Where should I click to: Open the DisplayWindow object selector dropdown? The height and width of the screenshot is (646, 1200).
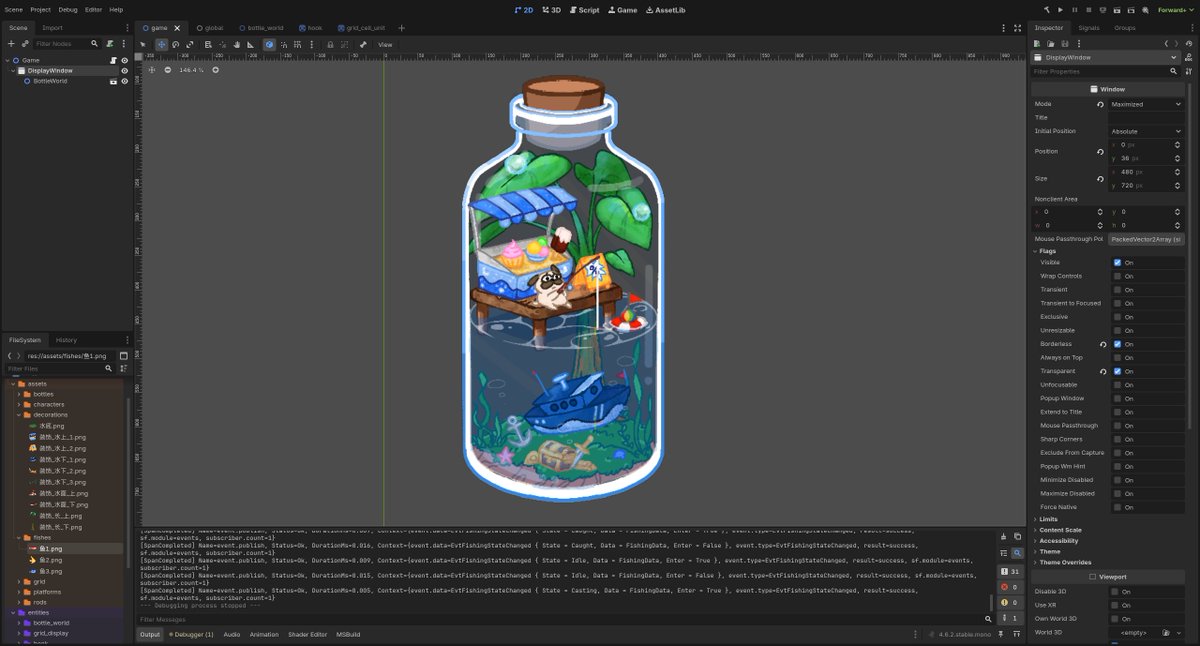coord(1105,58)
